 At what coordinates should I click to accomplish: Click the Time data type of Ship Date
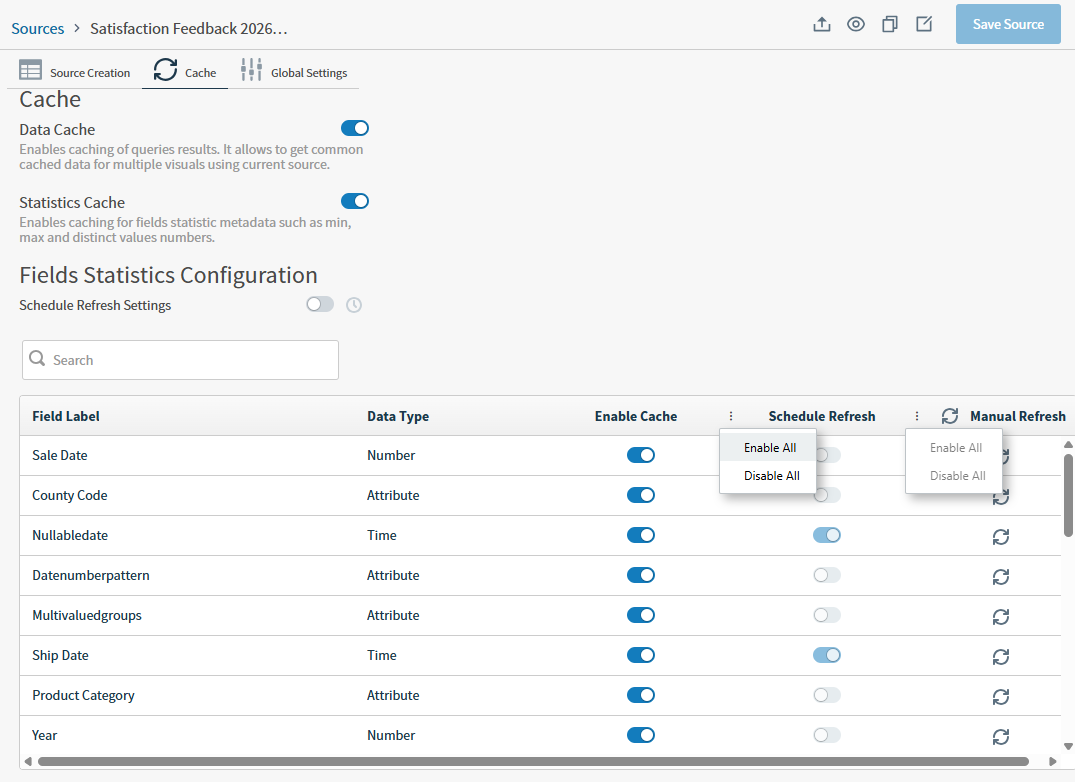382,655
